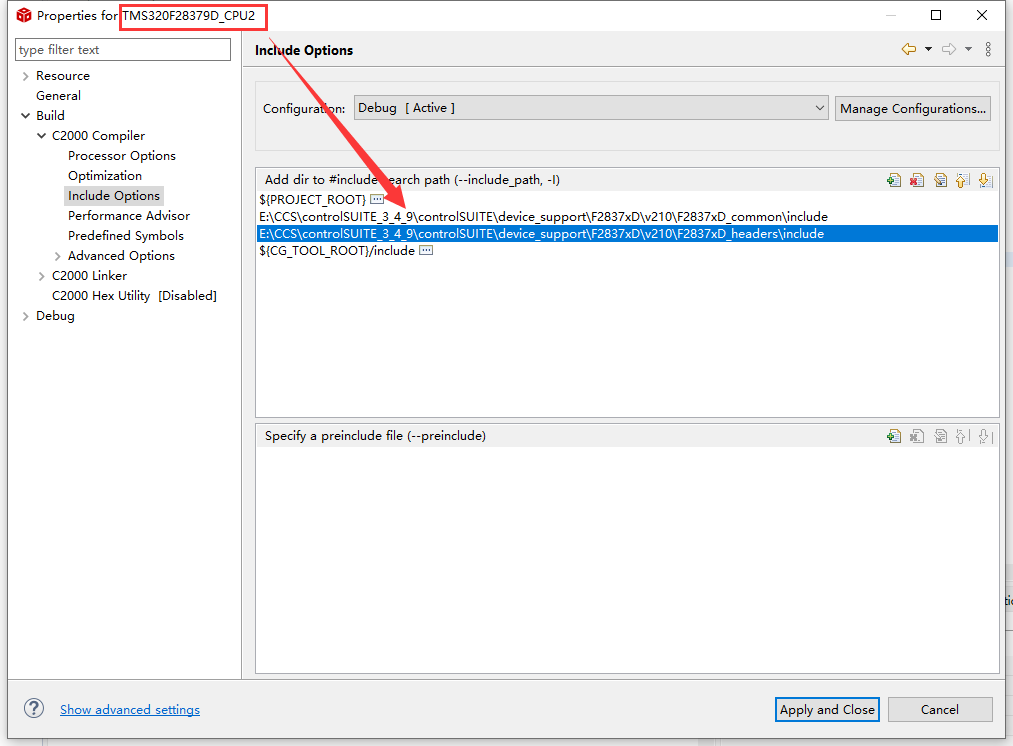Expand the C2000 Linker node
1013x746 pixels.
click(41, 276)
